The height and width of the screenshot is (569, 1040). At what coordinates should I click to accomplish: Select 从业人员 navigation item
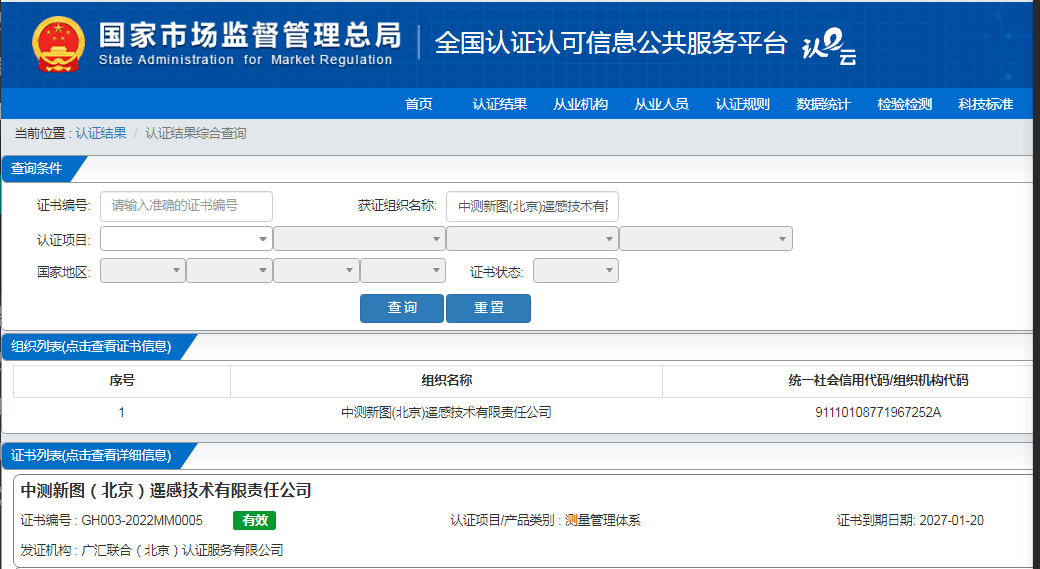(x=661, y=104)
